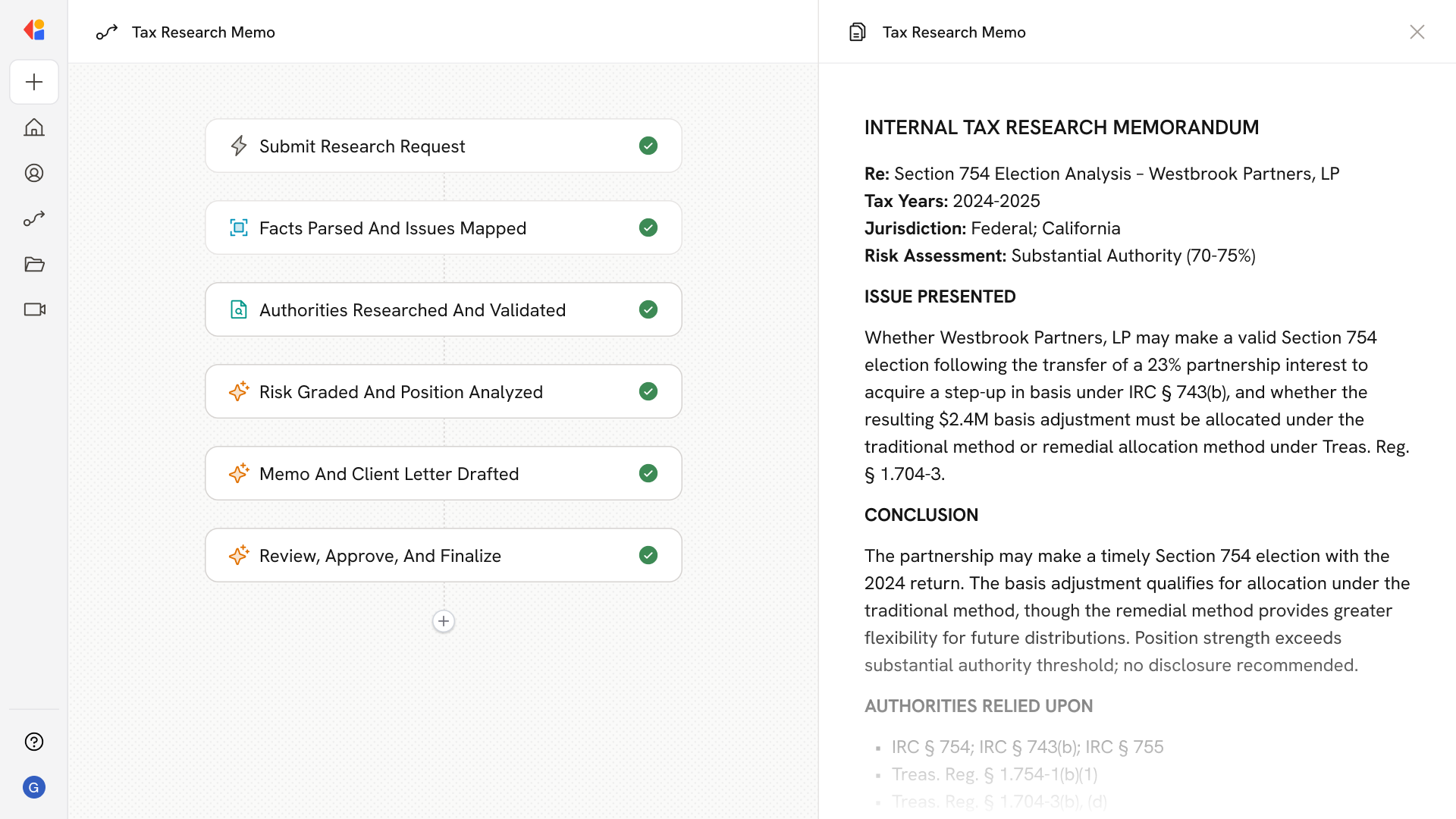Open workflows icon in left sidebar
The image size is (1456, 819).
[x=34, y=218]
